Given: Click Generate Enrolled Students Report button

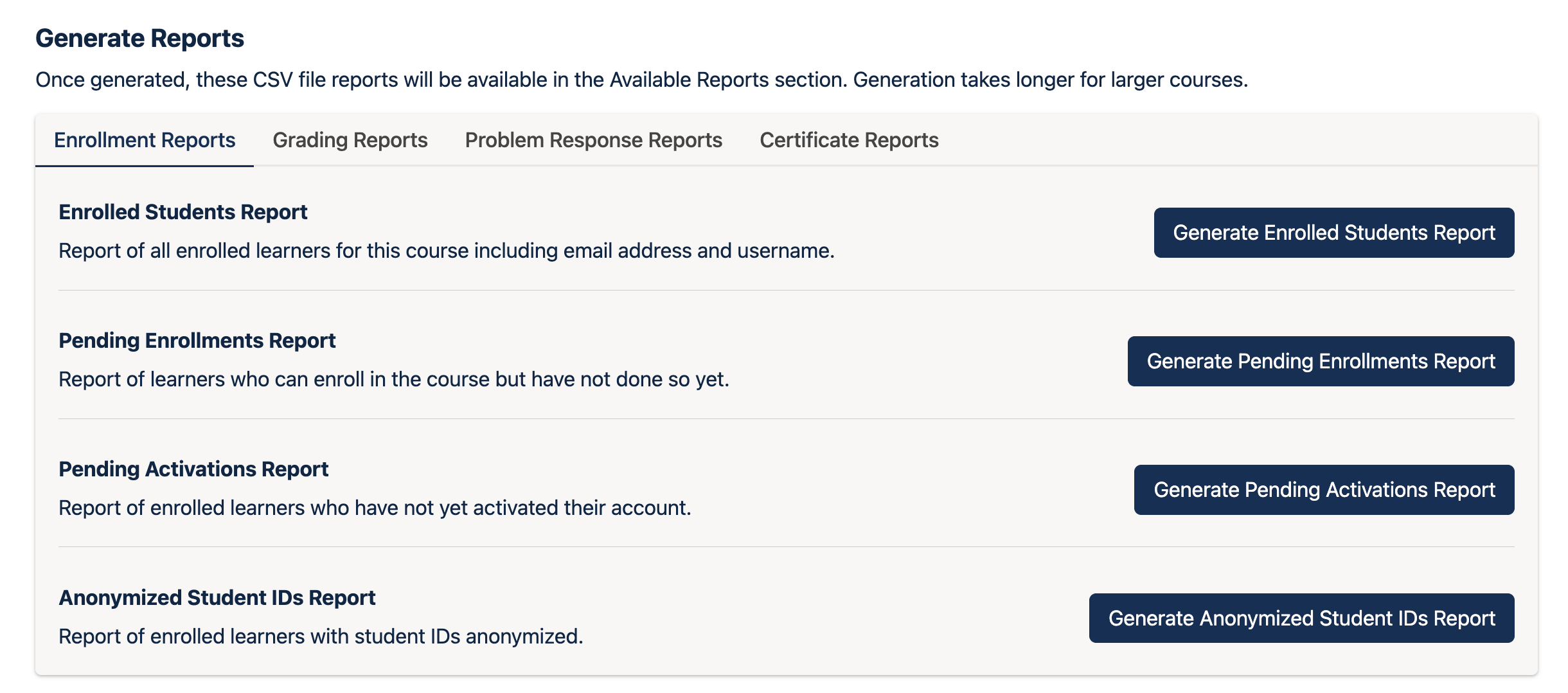Looking at the screenshot, I should coord(1334,233).
